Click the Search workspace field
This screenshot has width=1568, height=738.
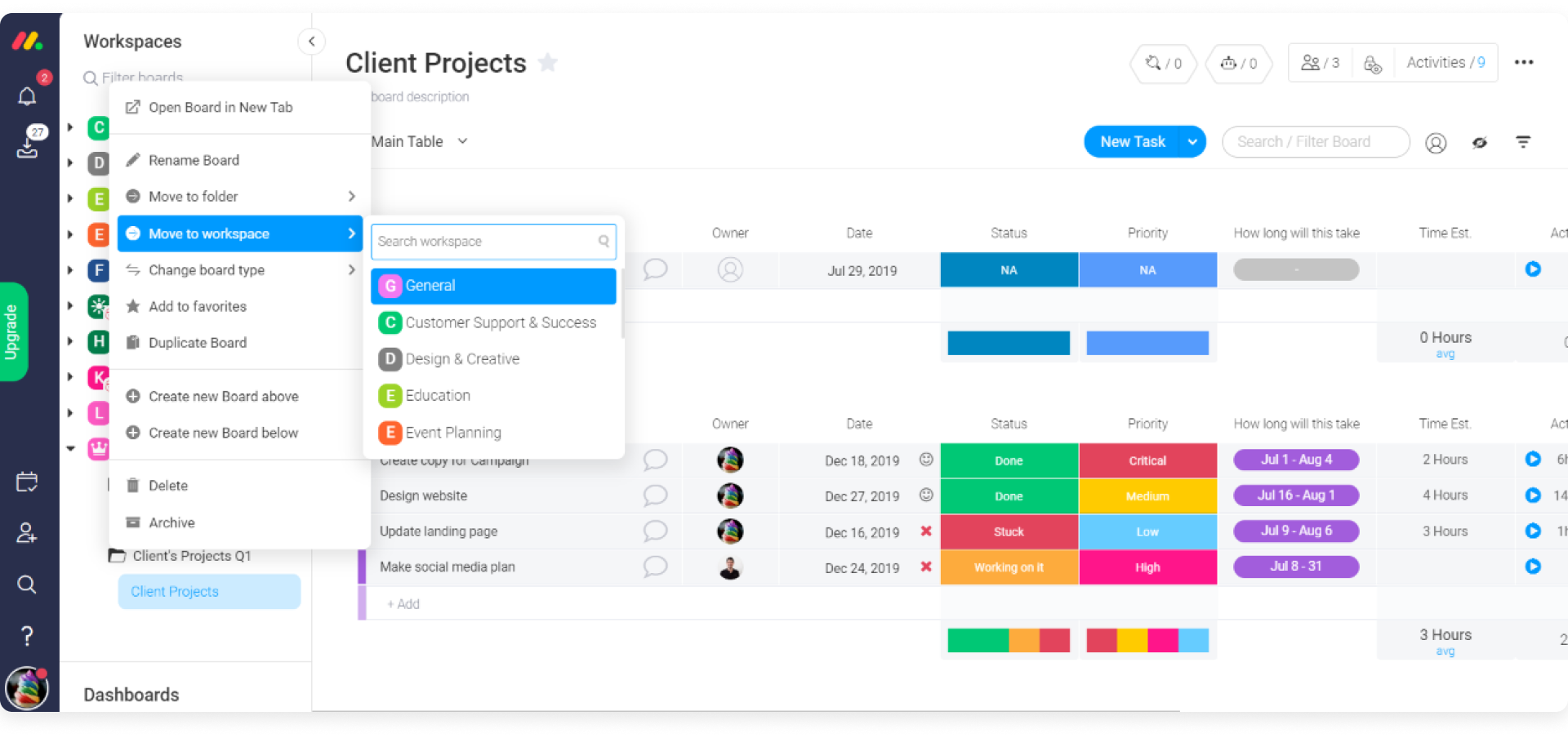click(493, 242)
